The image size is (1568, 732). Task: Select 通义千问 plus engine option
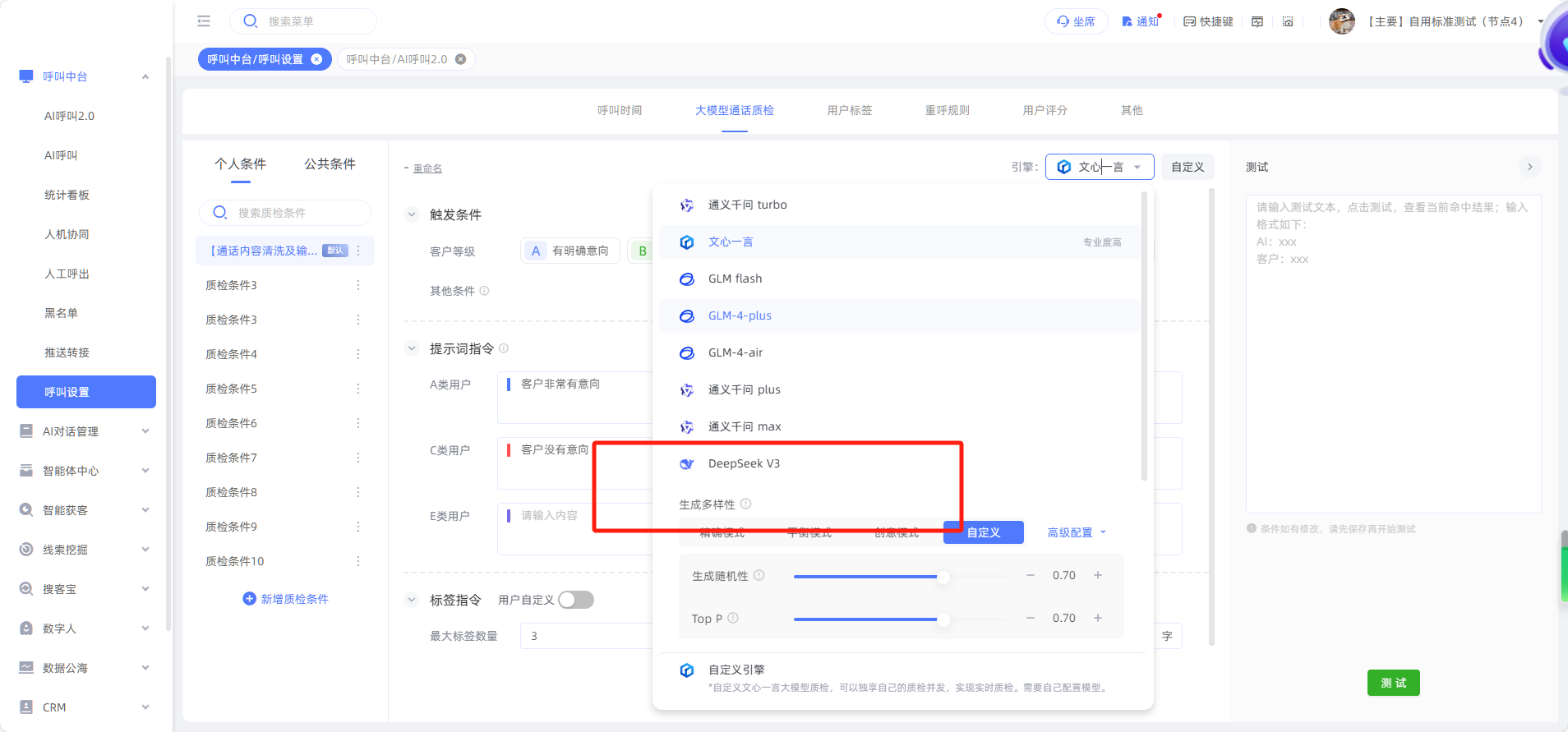click(900, 389)
